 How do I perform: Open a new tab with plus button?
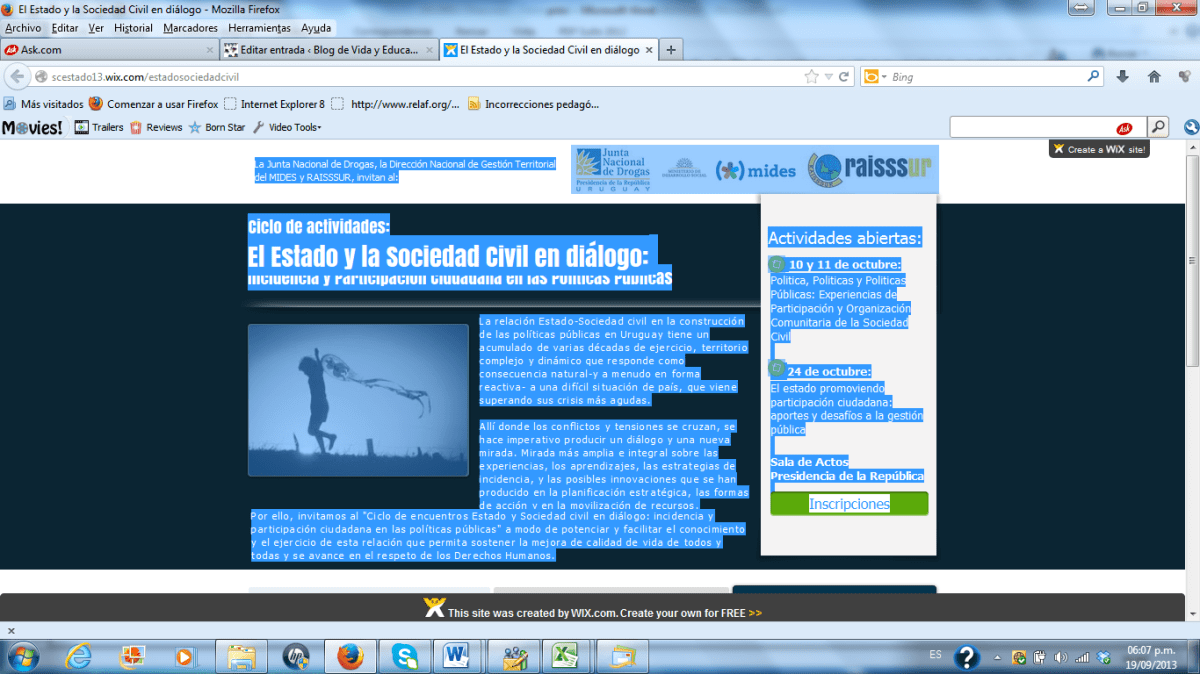tap(671, 50)
